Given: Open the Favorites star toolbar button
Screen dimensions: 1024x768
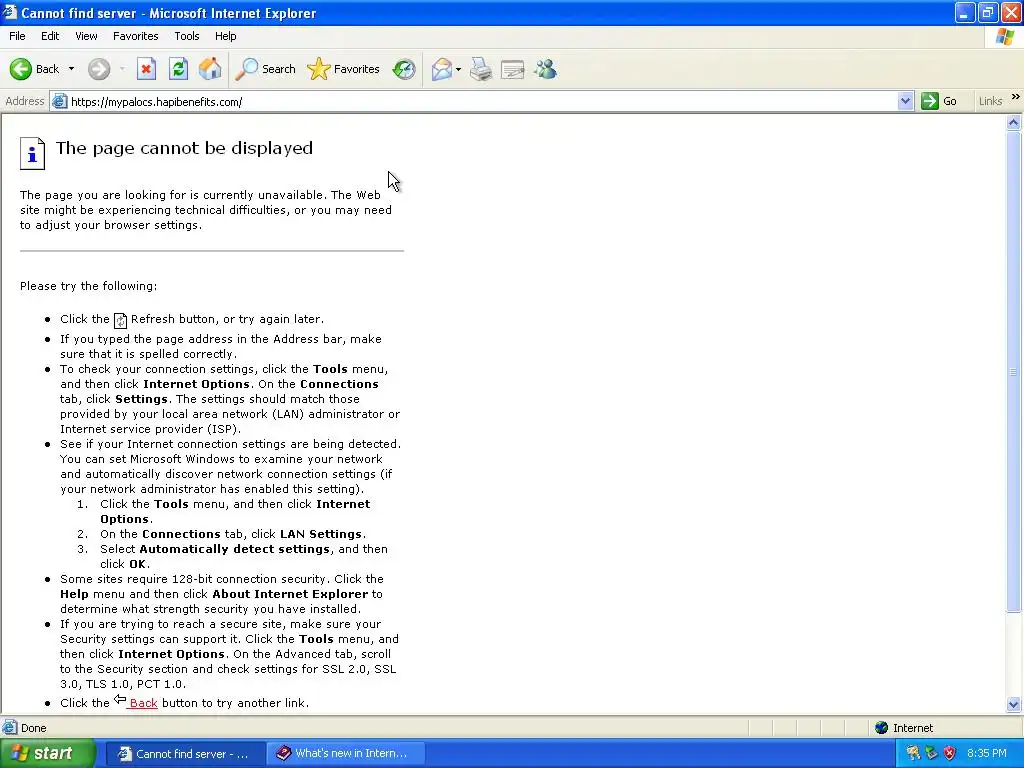Looking at the screenshot, I should 344,69.
